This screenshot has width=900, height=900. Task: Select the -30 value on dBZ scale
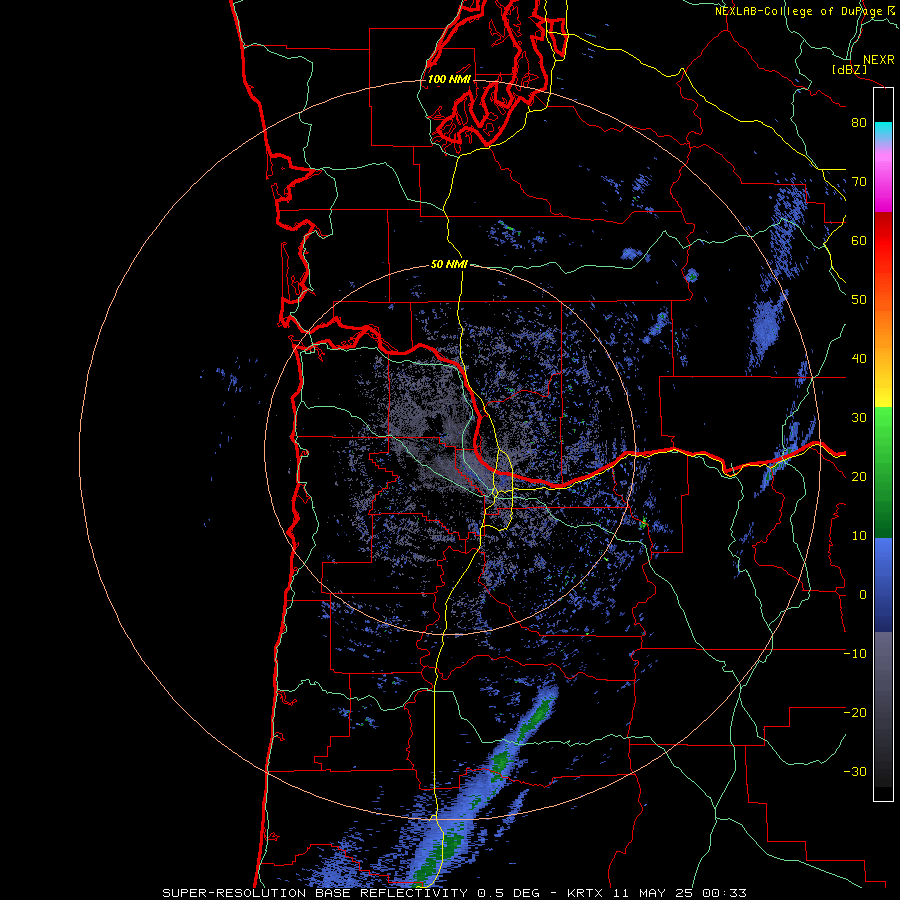855,771
